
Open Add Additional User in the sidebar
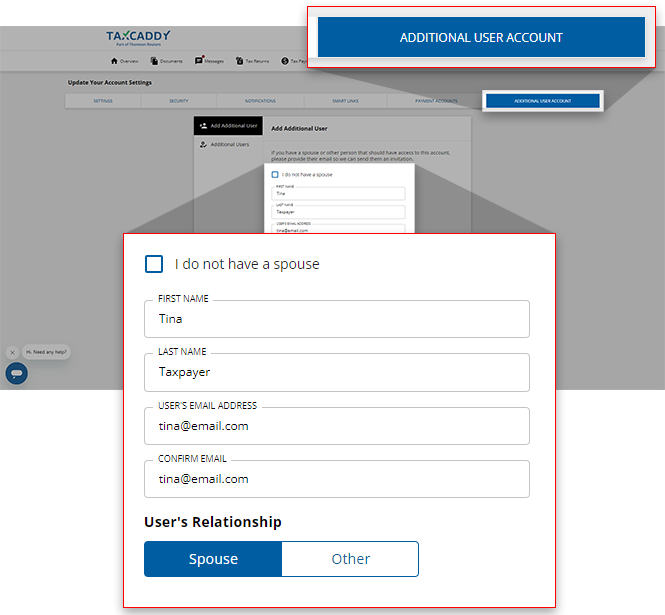click(x=228, y=126)
